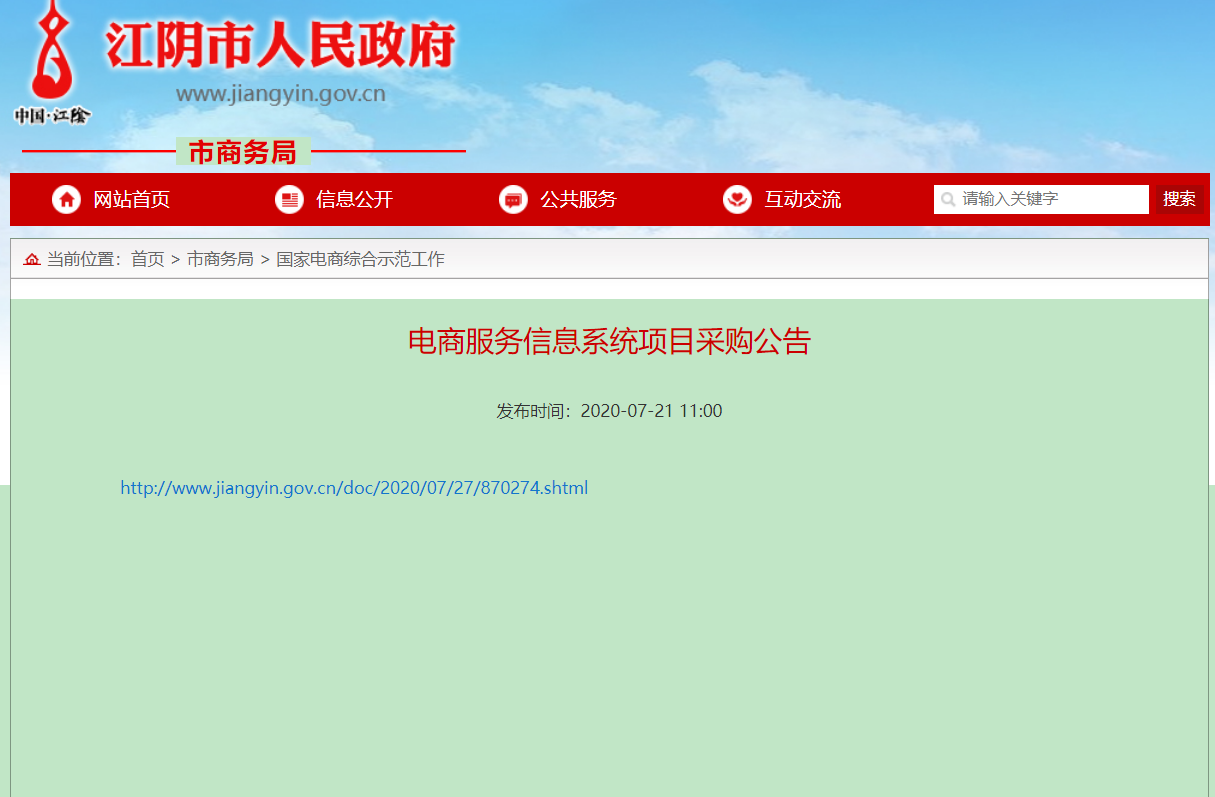Click the red Jiangyin city logo
Viewport: 1215px width, 797px height.
(x=52, y=60)
